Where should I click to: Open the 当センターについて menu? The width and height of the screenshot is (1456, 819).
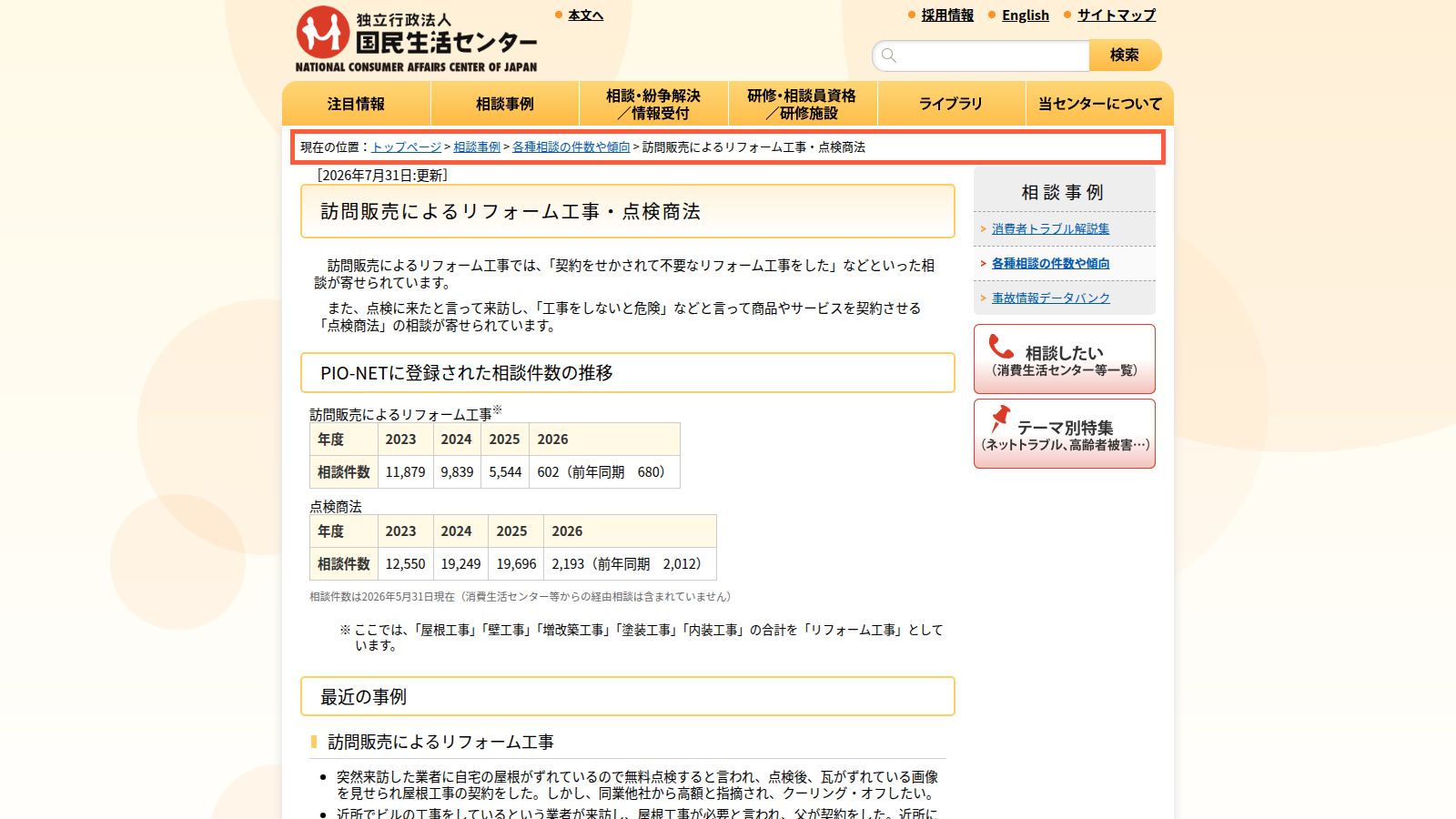click(1100, 104)
